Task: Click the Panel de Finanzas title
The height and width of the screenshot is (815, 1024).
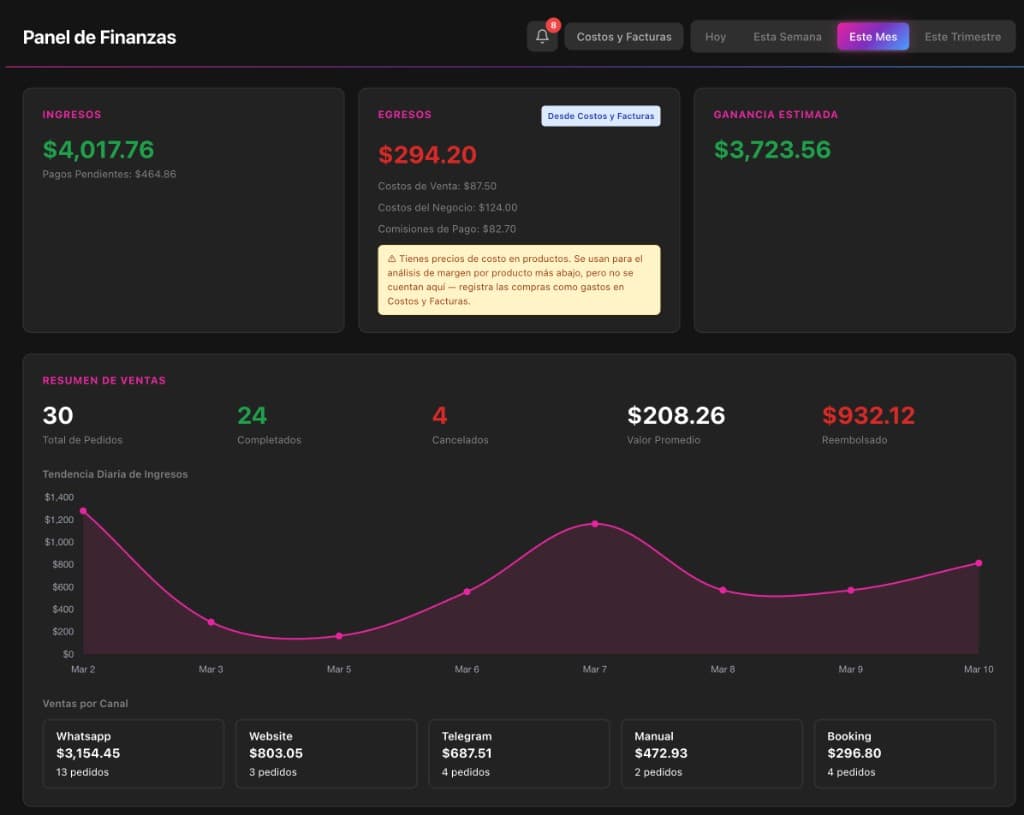Action: (x=99, y=37)
